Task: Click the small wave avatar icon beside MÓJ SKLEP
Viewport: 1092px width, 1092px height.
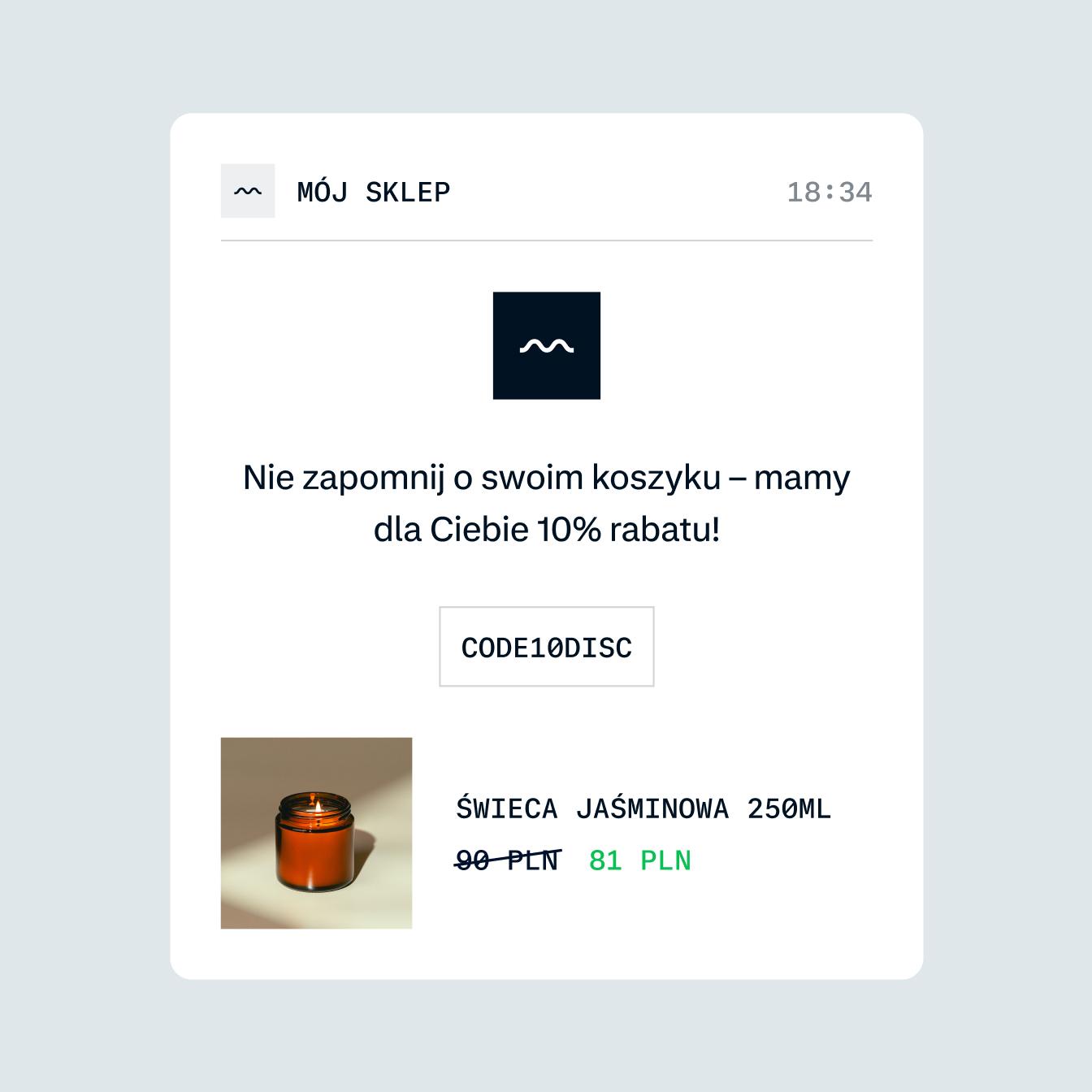Action: pos(248,191)
